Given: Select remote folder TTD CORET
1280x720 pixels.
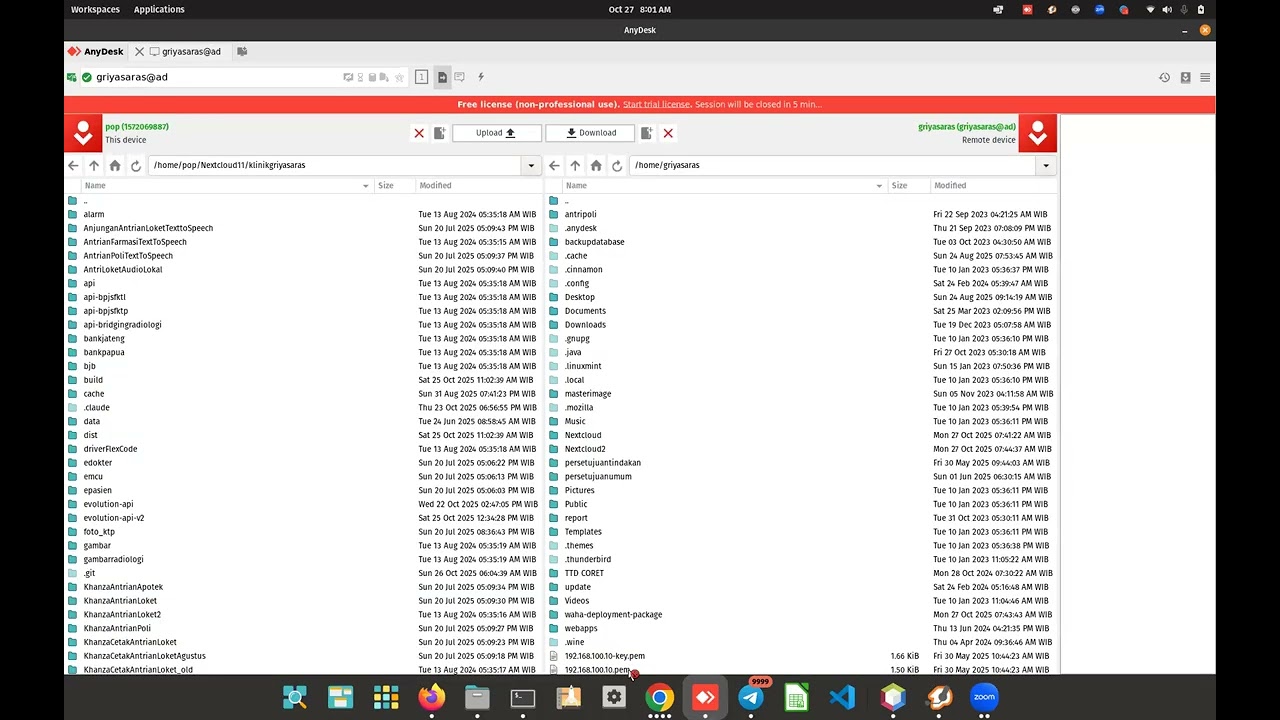Looking at the screenshot, I should coord(584,573).
